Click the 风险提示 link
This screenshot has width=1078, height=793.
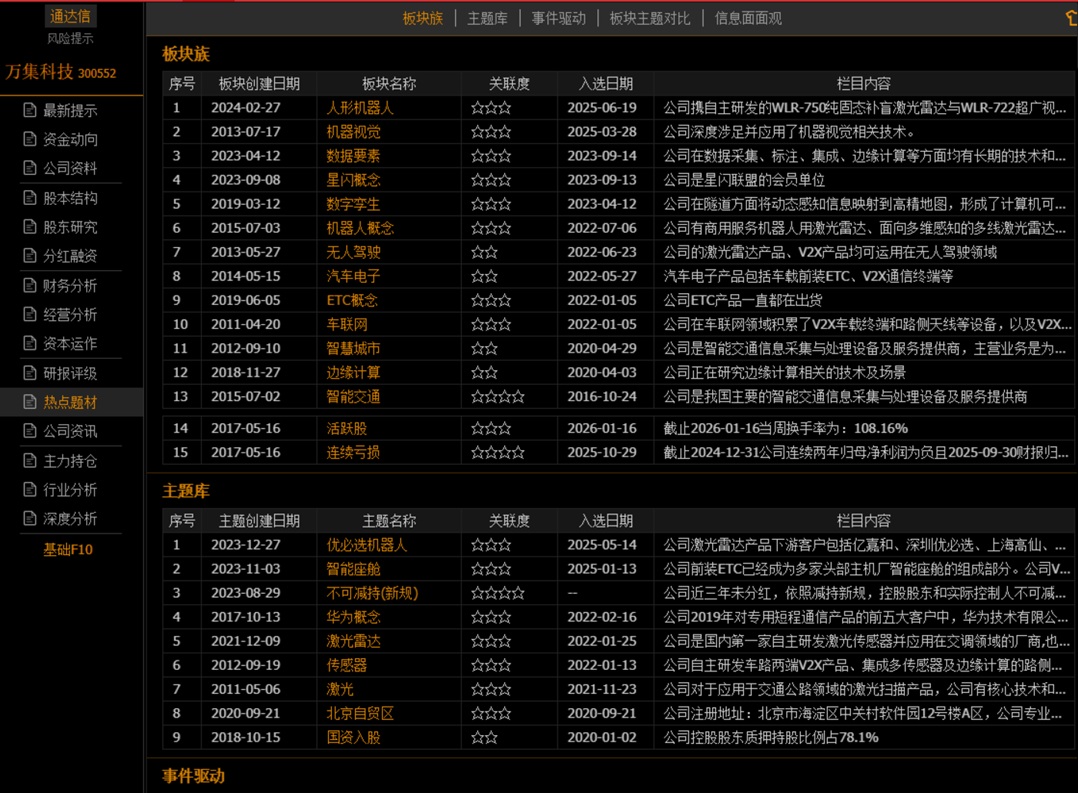point(70,39)
